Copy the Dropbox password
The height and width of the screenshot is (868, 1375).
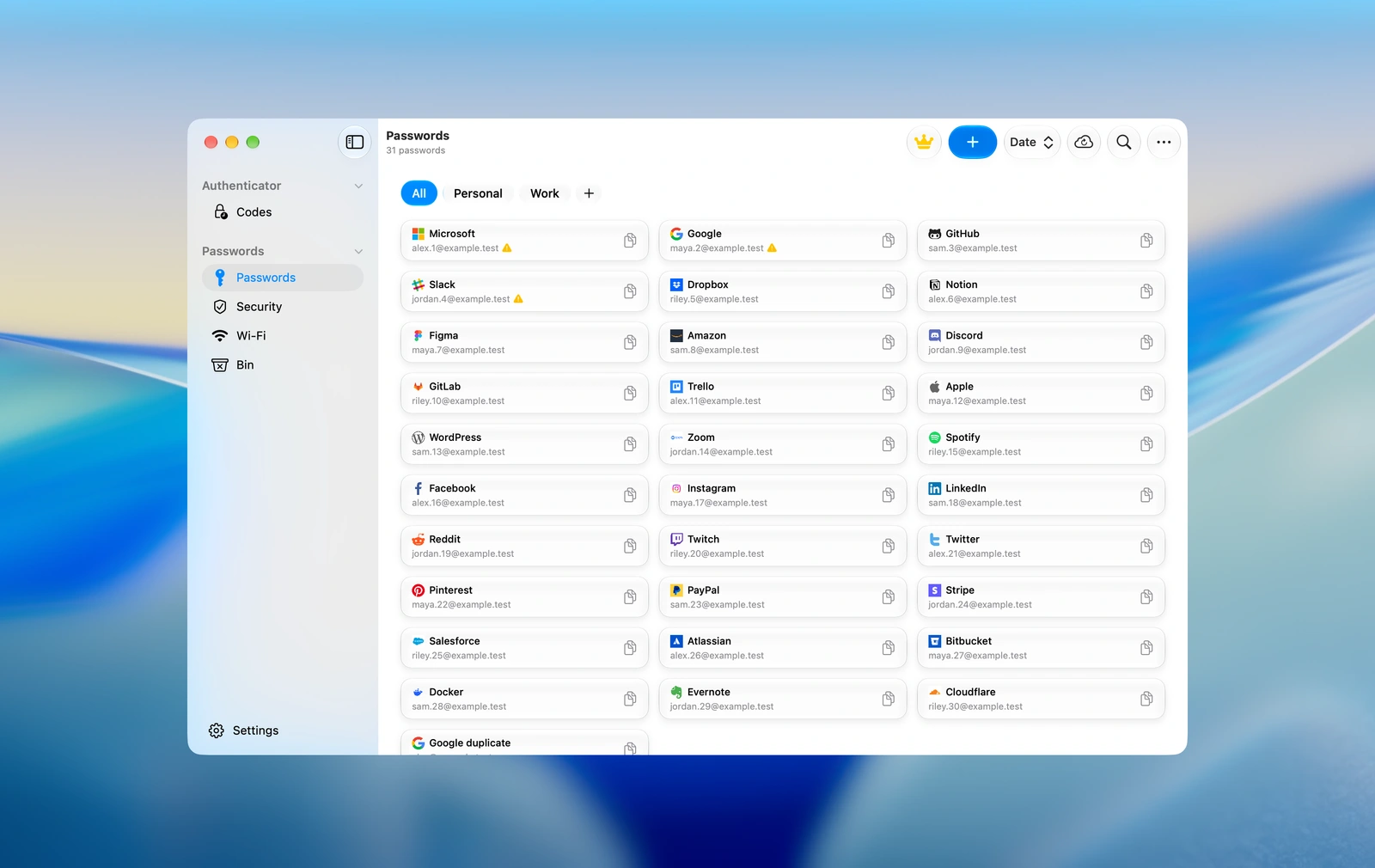point(889,291)
